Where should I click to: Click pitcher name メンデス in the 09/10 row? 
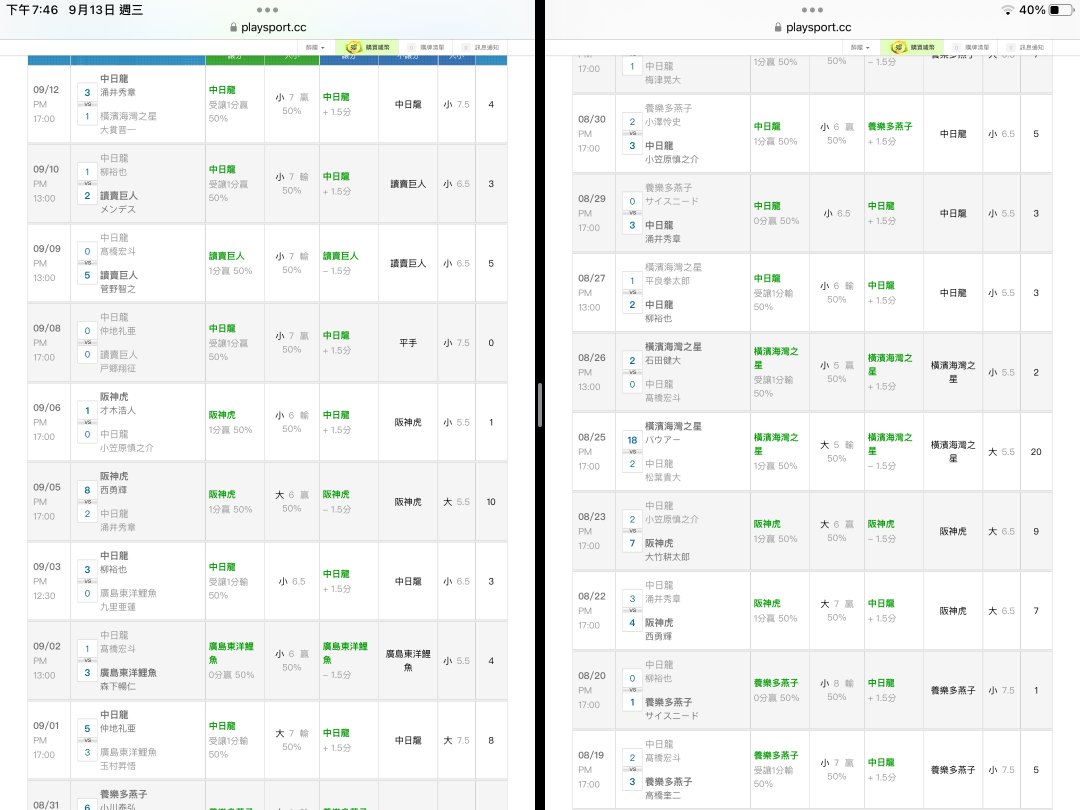click(x=118, y=209)
